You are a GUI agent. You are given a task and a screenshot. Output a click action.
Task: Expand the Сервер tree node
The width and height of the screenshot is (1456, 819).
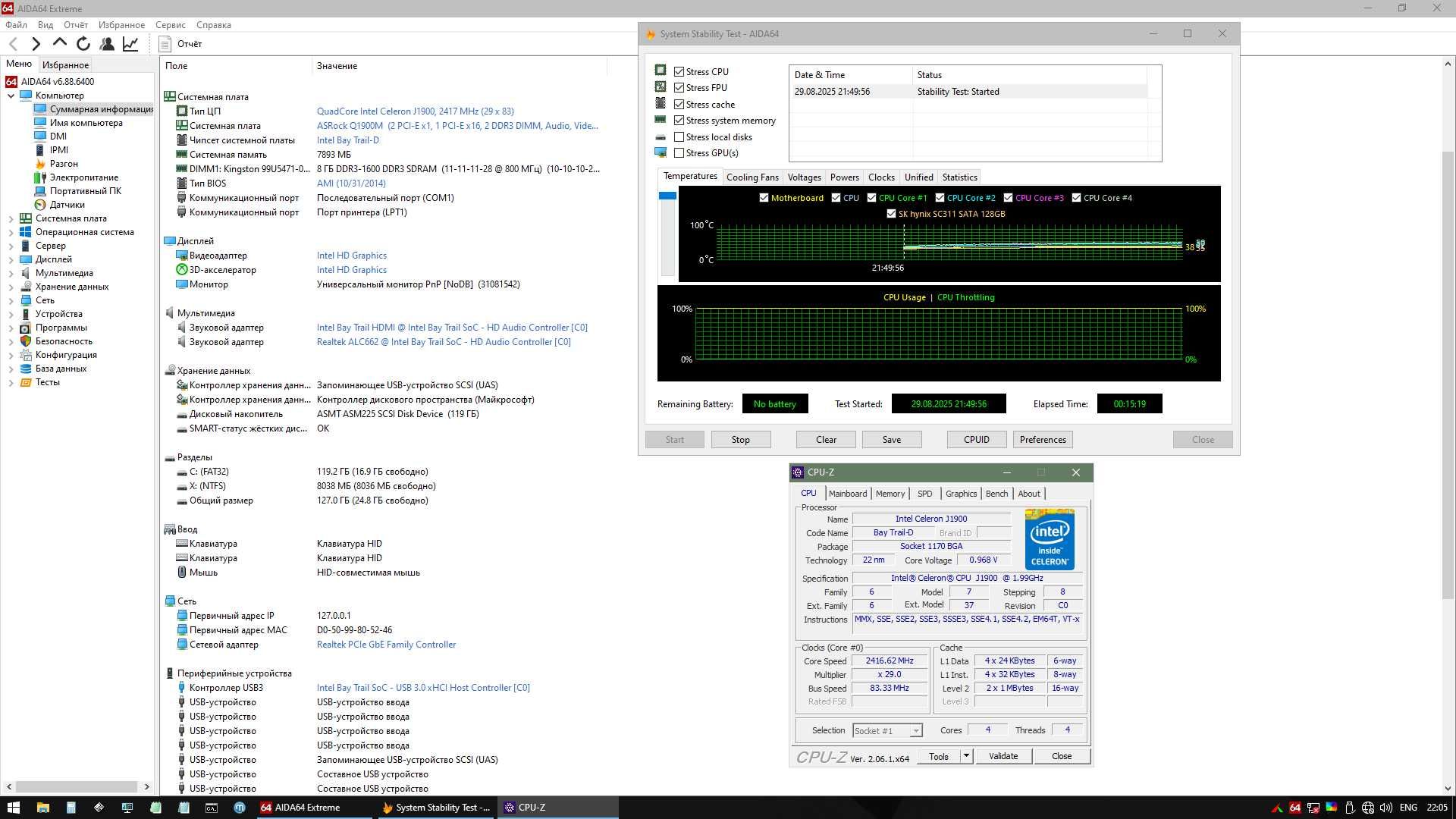click(11, 246)
